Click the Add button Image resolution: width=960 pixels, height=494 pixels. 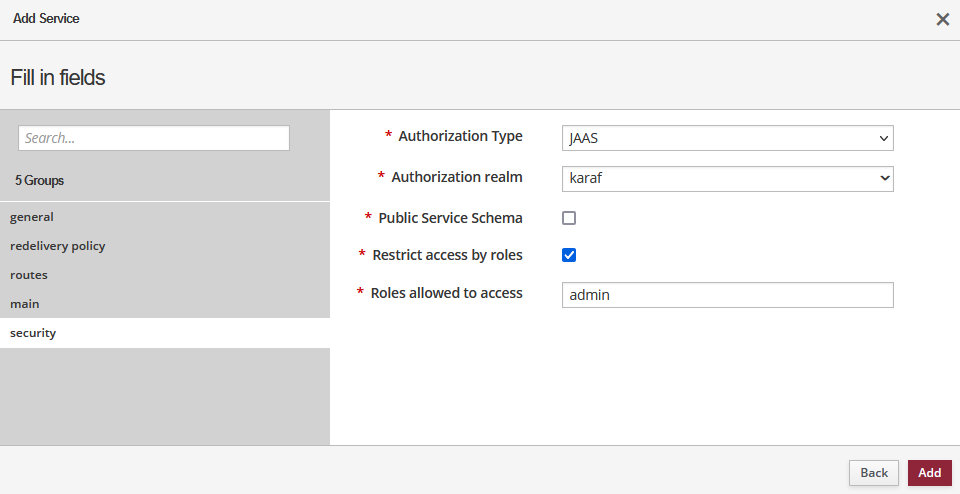(x=929, y=473)
